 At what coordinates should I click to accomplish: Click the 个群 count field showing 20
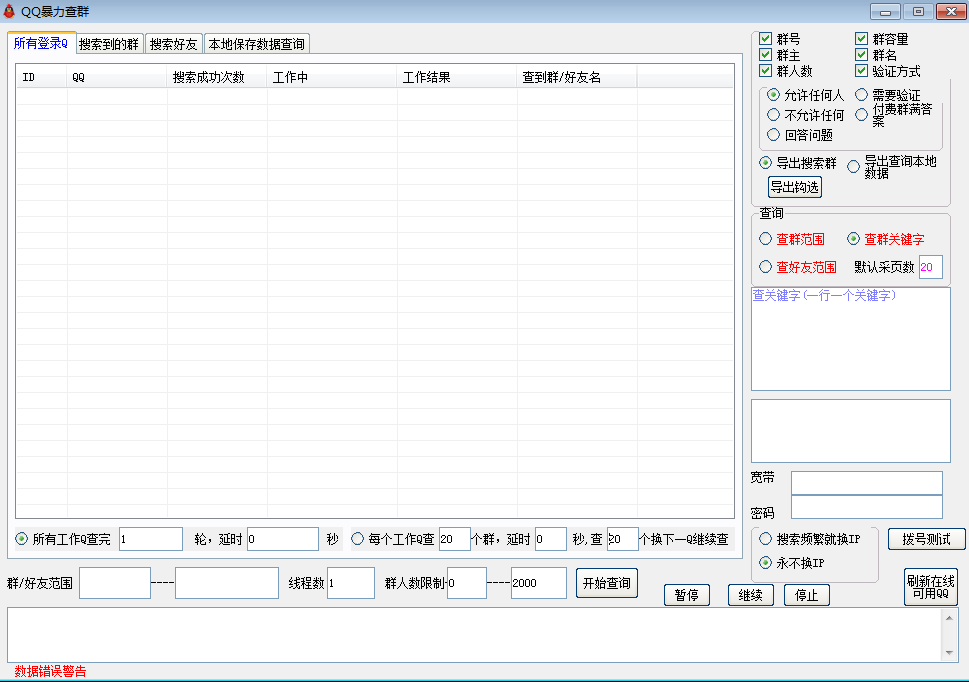click(x=455, y=539)
